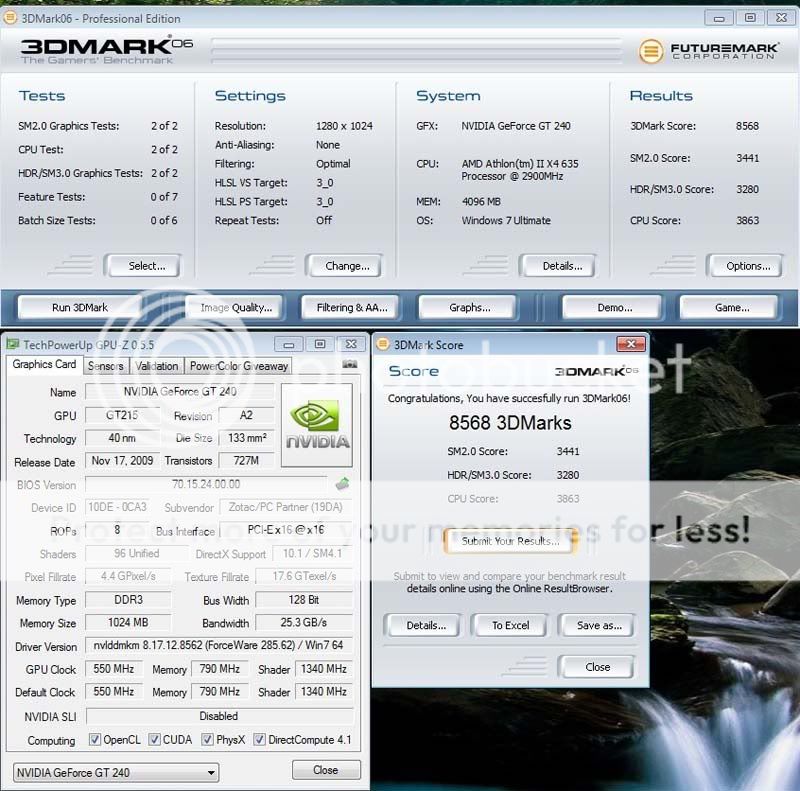Close GPU-Z using the title bar X

tap(352, 344)
